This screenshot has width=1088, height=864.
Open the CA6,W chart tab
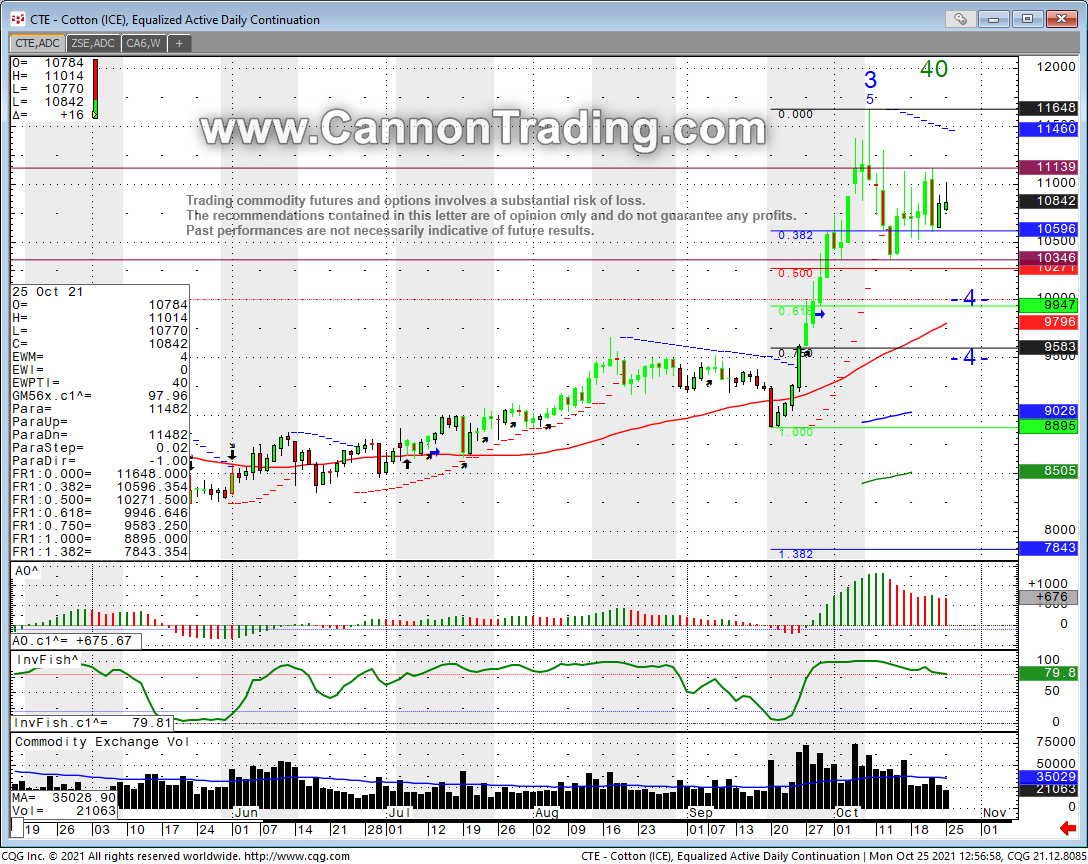click(x=144, y=43)
